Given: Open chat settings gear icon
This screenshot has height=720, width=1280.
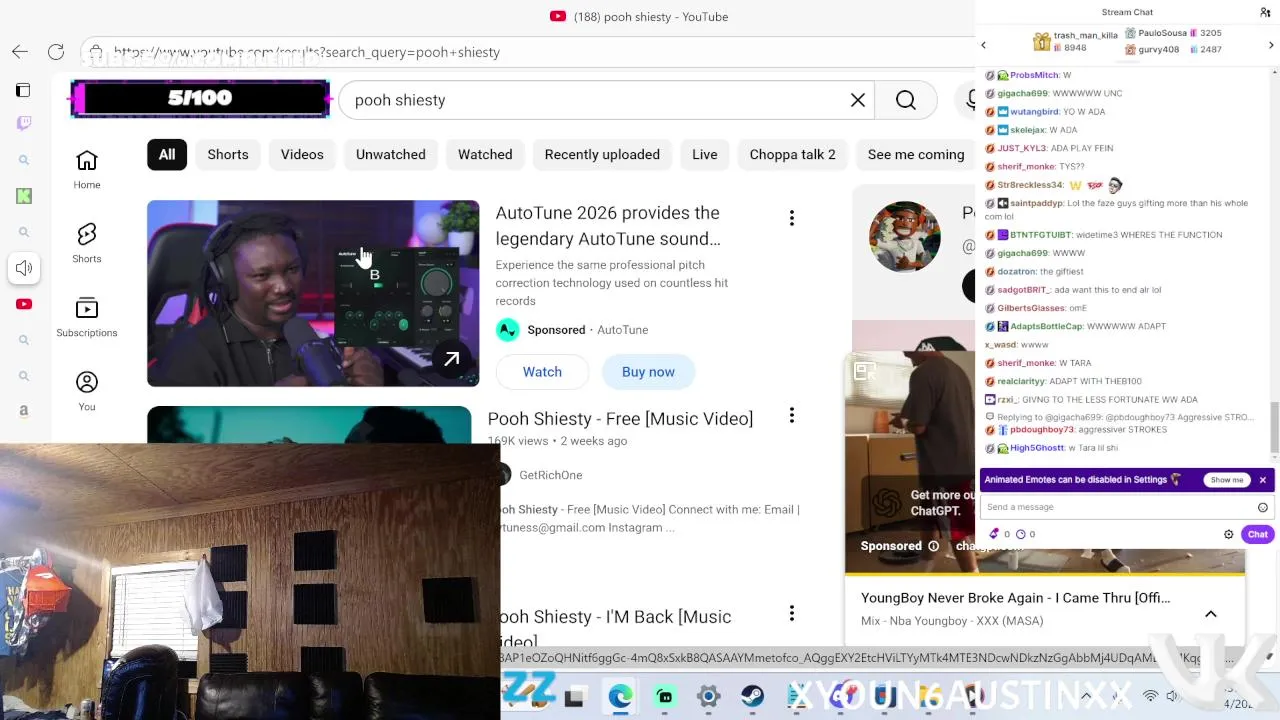Looking at the screenshot, I should click(x=1229, y=534).
